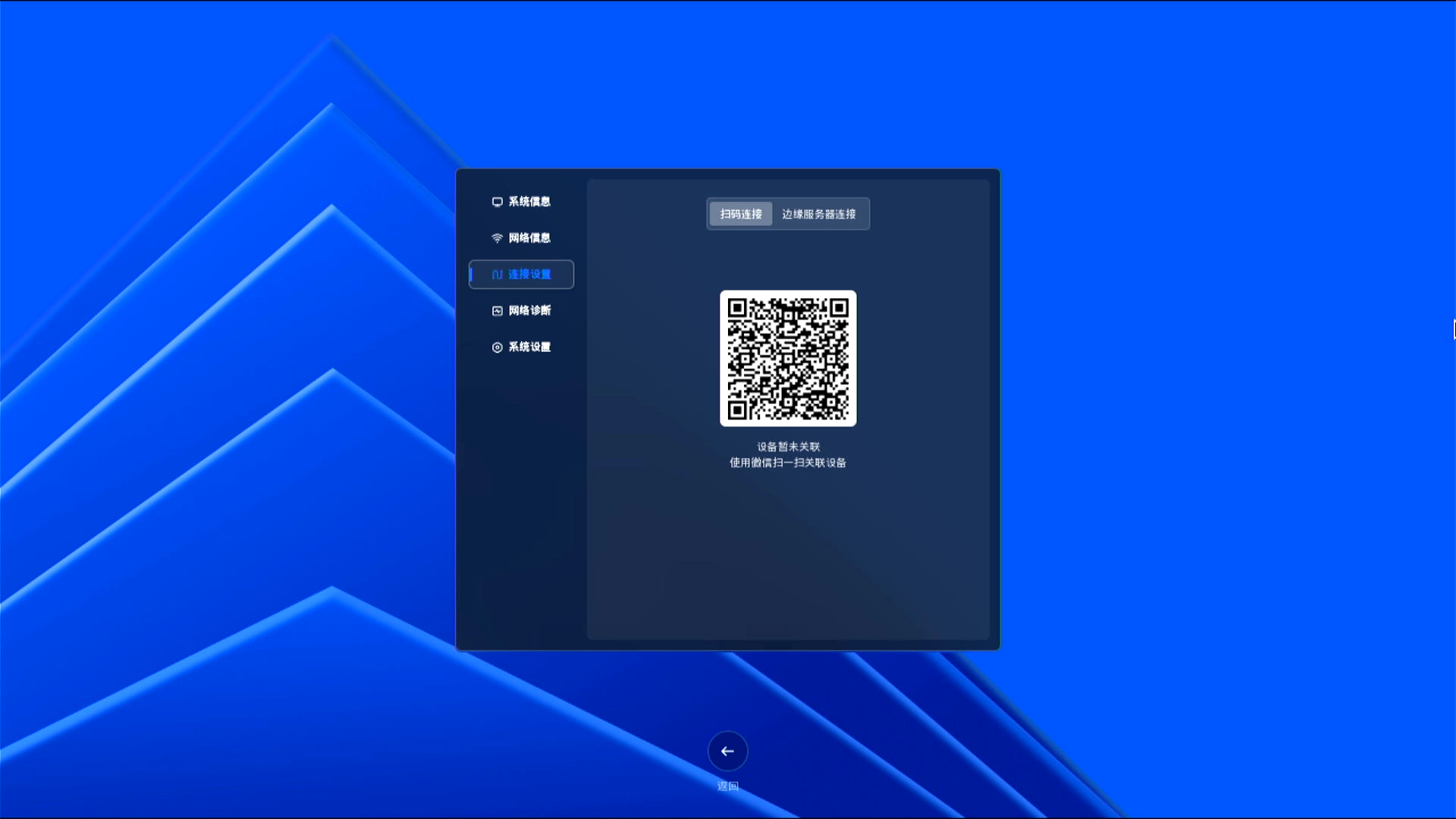Click the 返回 label under the arrow
The width and height of the screenshot is (1456, 819).
pos(728,786)
